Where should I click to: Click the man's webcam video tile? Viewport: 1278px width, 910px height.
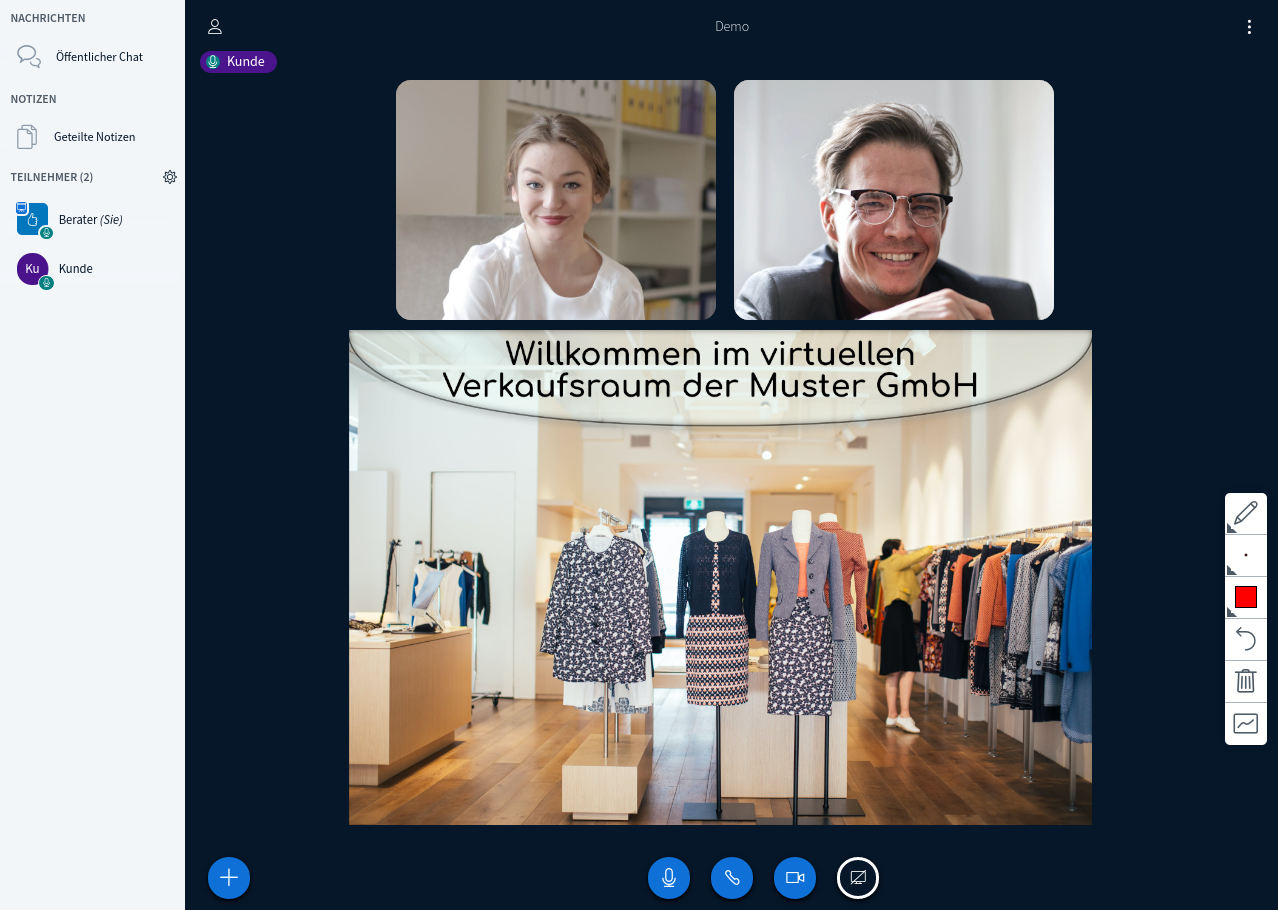coord(894,200)
